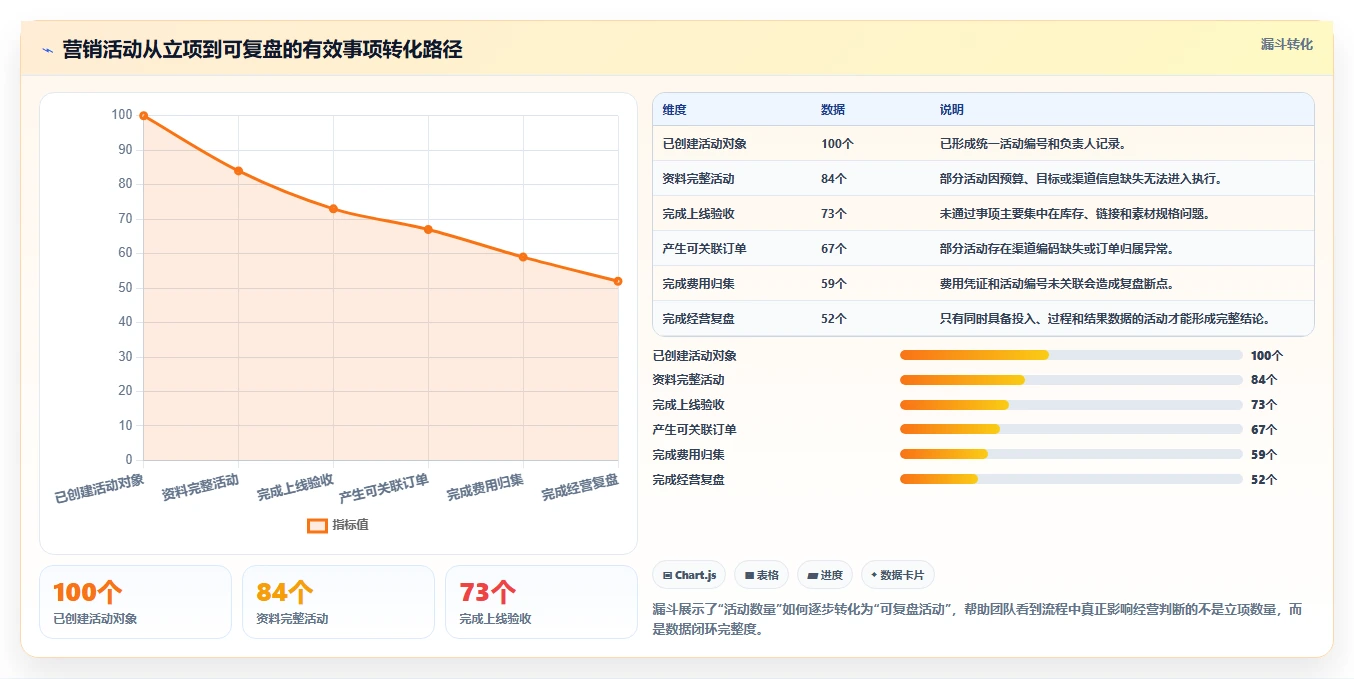Toggle the 指标值 legend swatch
Screen dimensions: 1354x679
click(317, 525)
